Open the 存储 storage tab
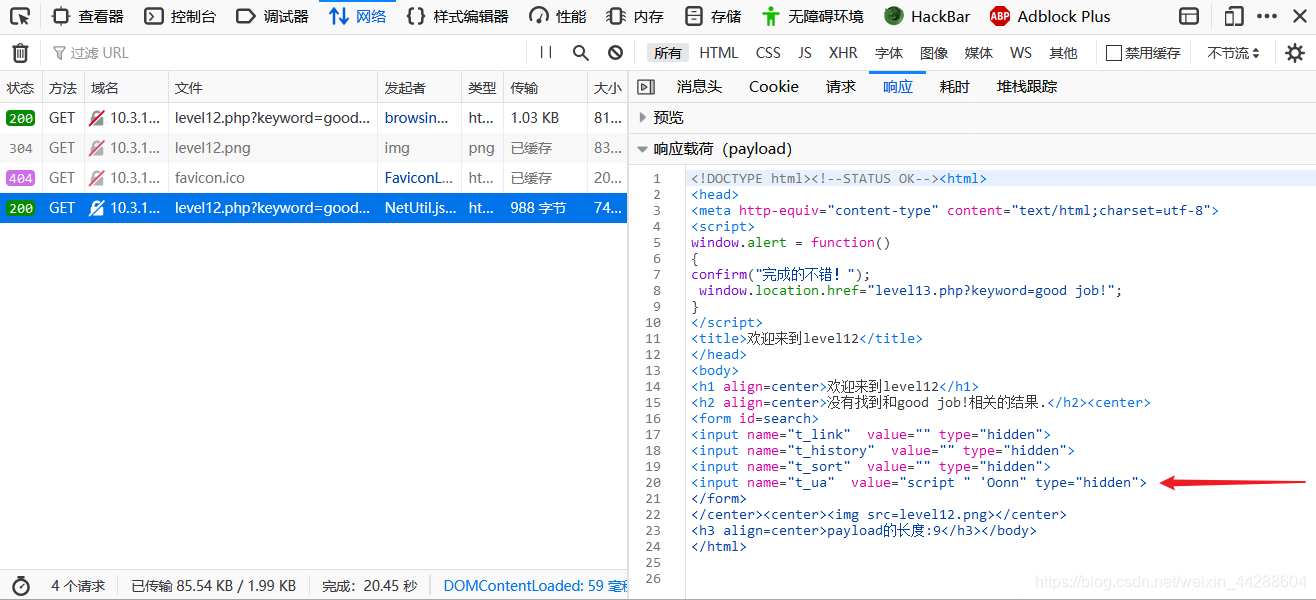1316x600 pixels. (x=713, y=16)
